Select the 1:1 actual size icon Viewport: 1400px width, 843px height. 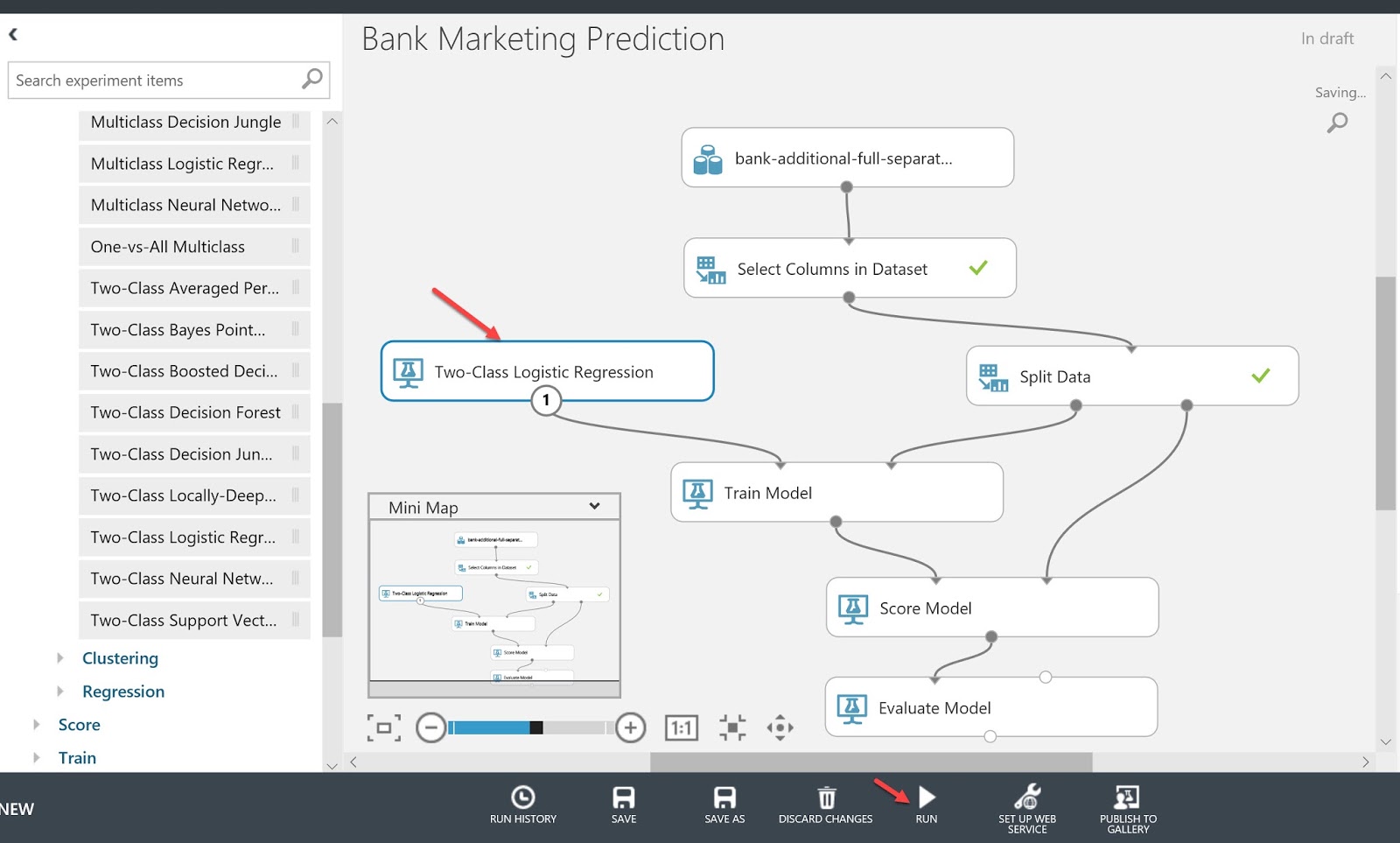[682, 727]
